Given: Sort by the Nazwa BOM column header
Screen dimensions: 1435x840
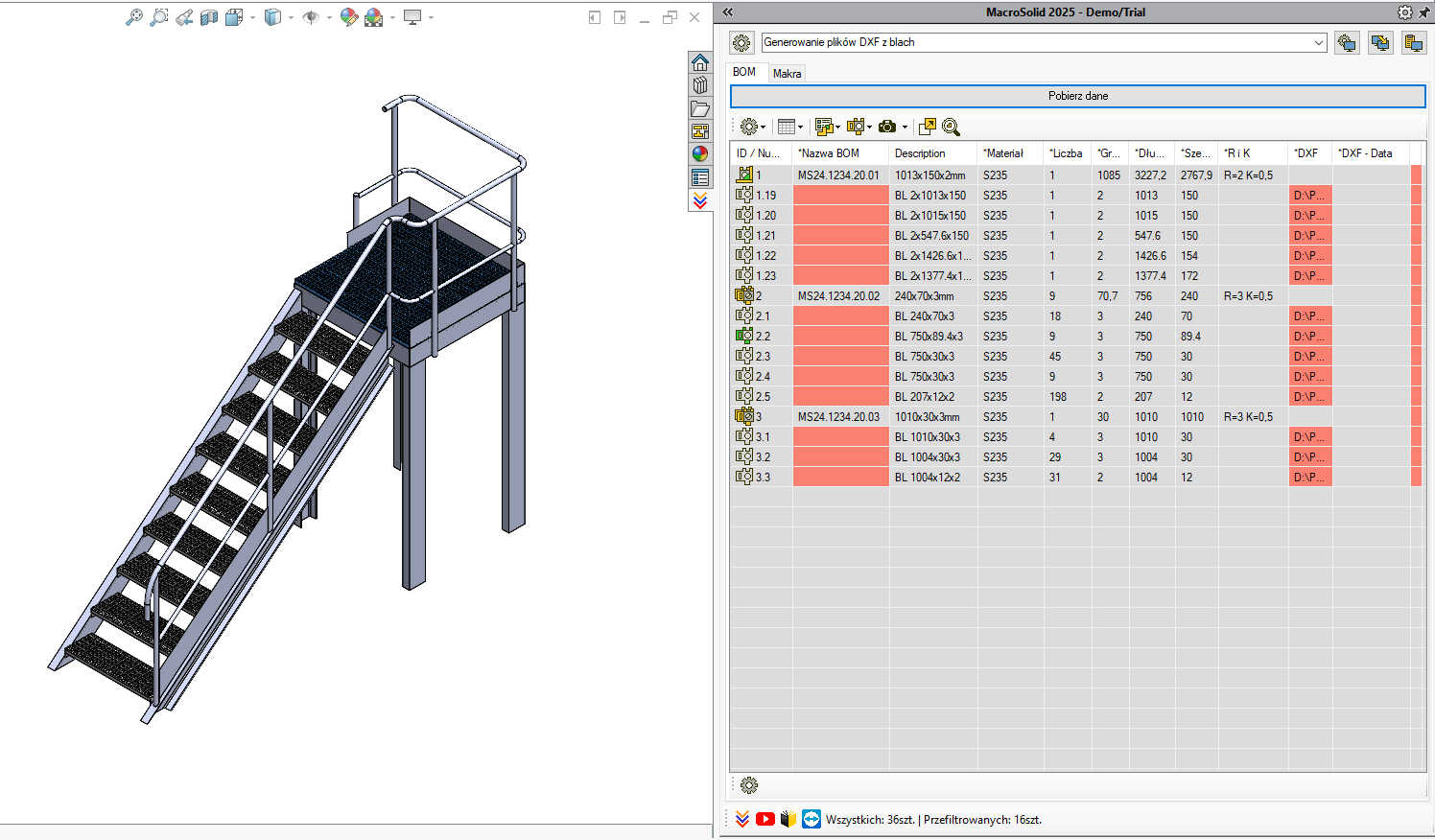Looking at the screenshot, I should coord(840,153).
